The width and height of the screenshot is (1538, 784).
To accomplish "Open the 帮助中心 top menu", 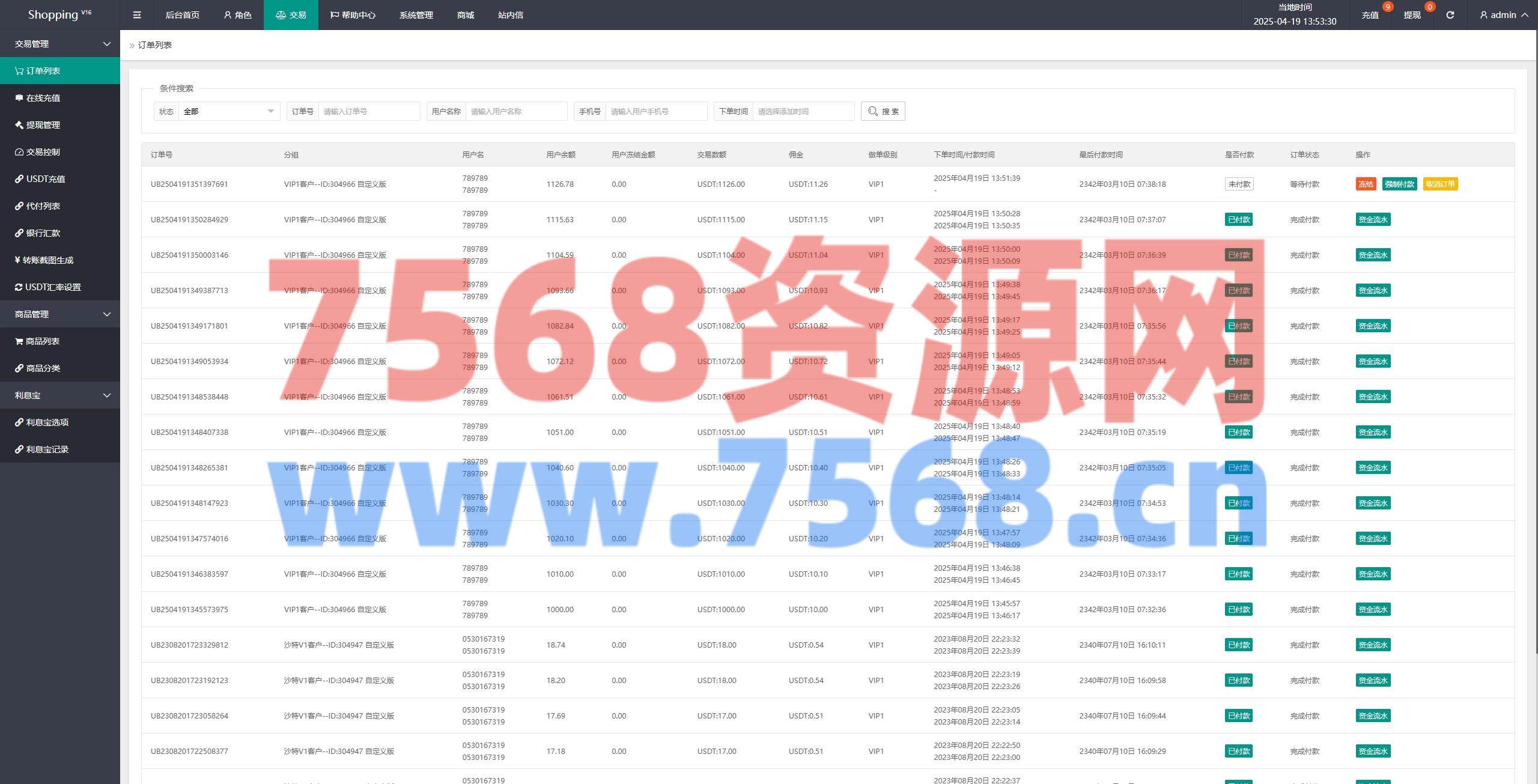I will click(353, 15).
